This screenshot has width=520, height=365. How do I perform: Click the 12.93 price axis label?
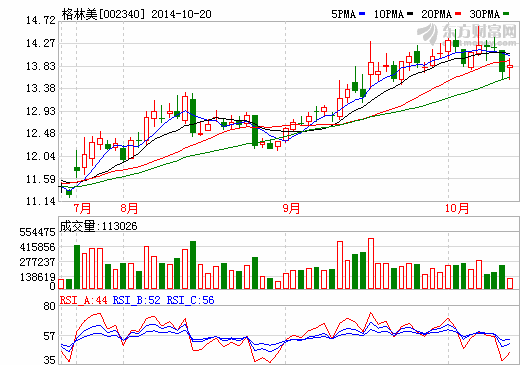click(x=41, y=111)
